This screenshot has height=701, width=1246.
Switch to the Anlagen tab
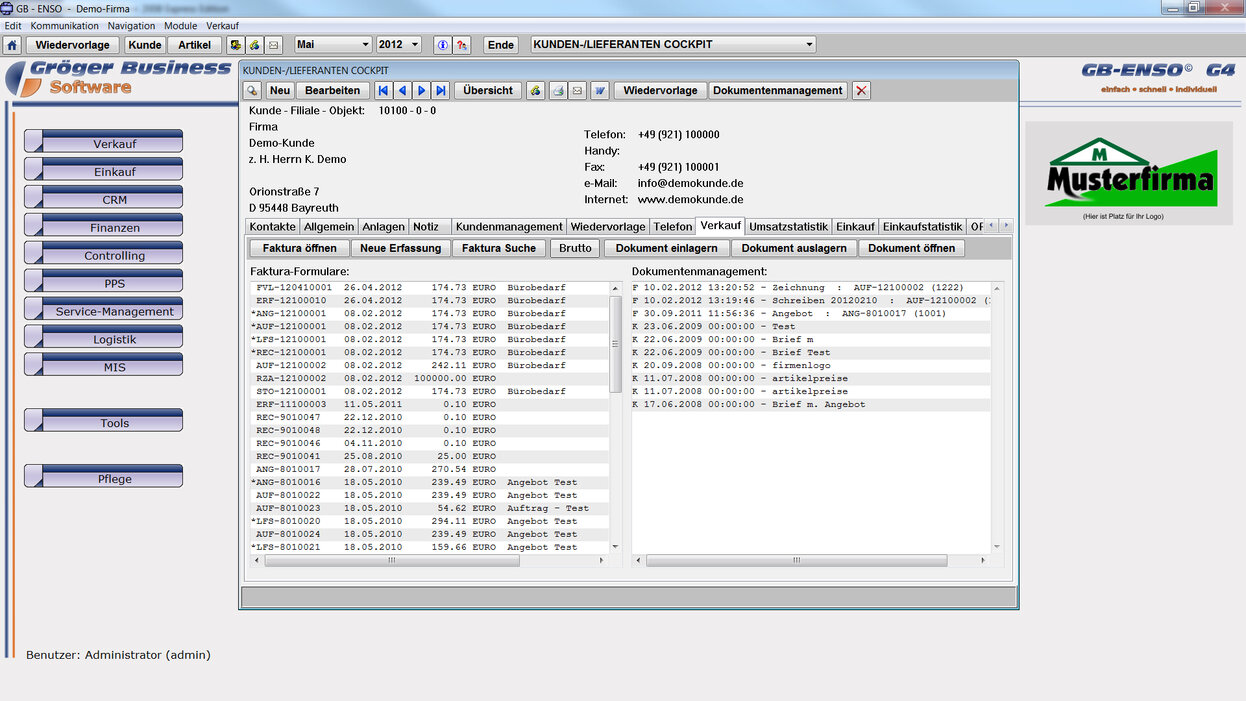383,227
